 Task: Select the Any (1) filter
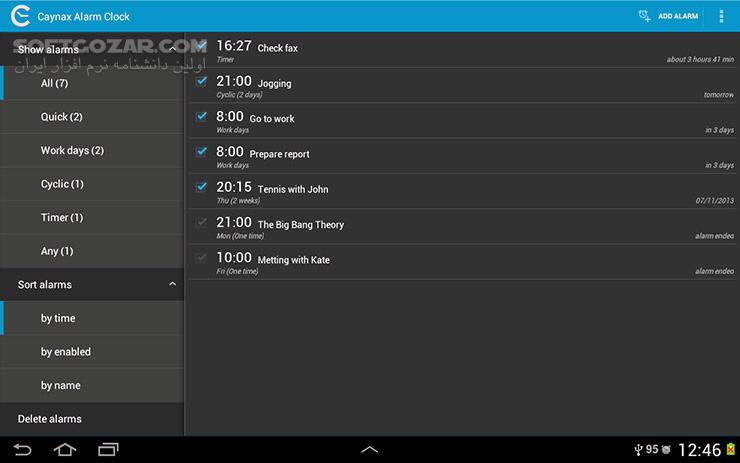click(x=92, y=251)
